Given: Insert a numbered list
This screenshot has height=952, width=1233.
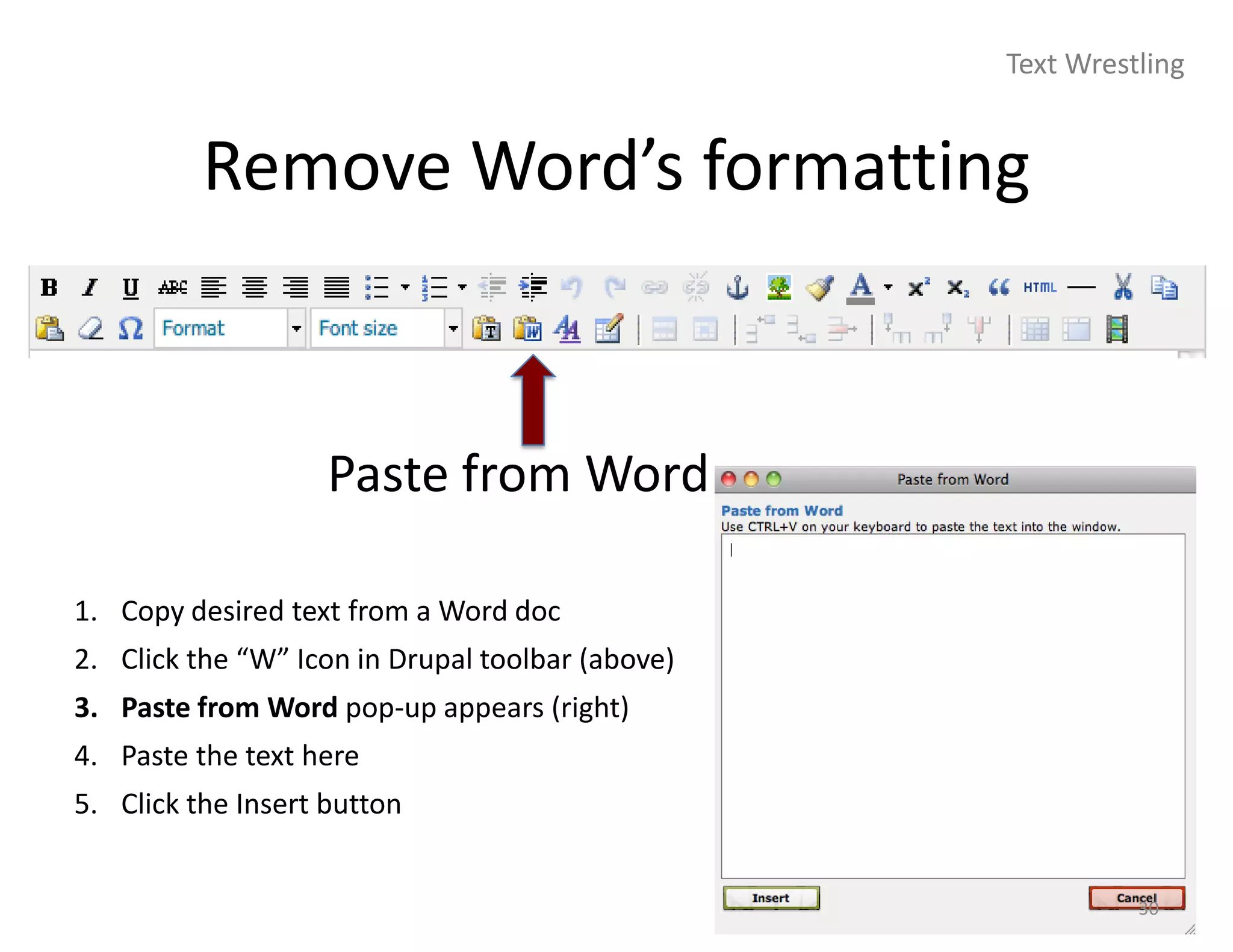Looking at the screenshot, I should tap(435, 288).
